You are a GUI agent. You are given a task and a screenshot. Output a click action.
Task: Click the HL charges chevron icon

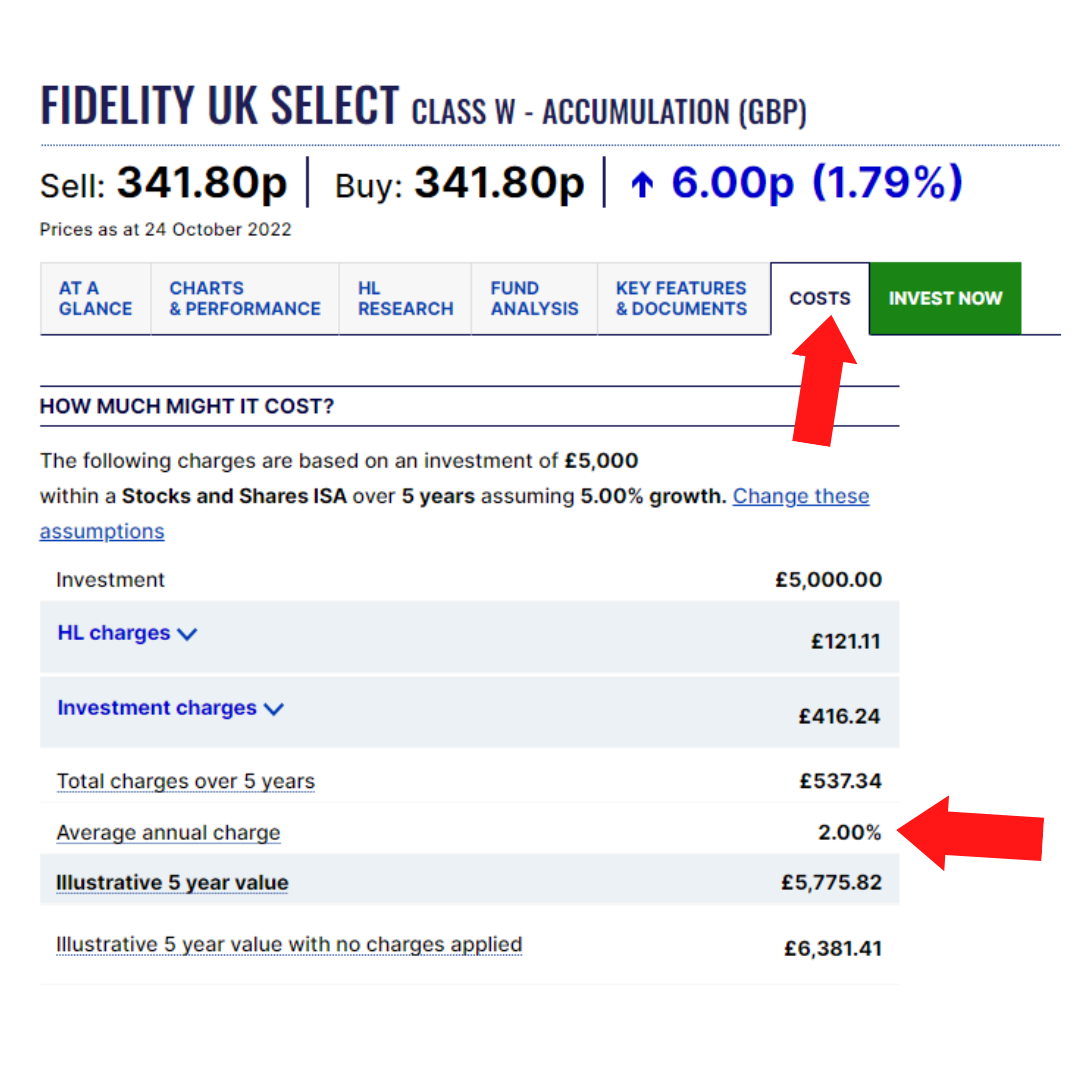pos(187,634)
